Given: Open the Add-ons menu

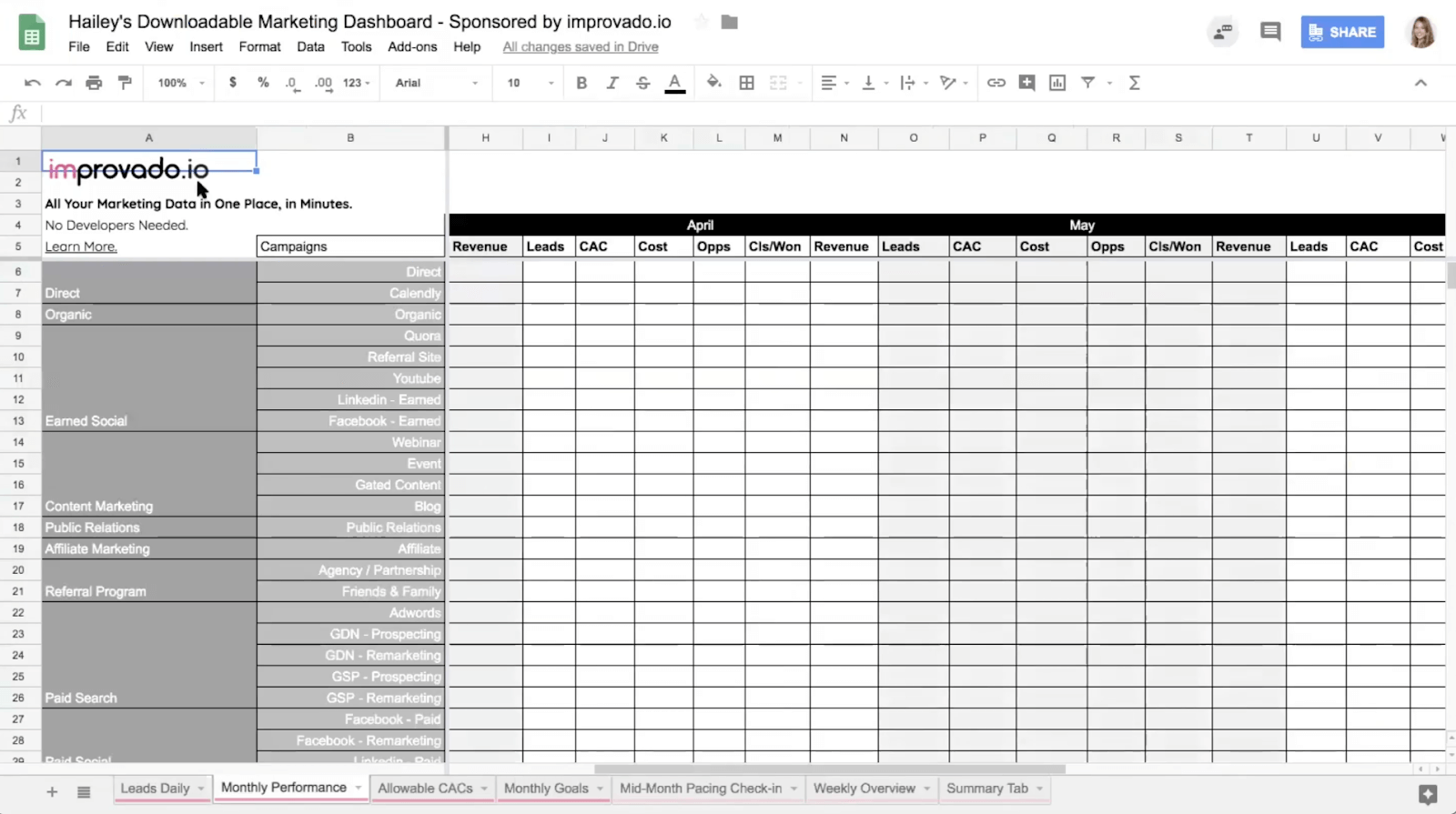Looking at the screenshot, I should [x=412, y=46].
